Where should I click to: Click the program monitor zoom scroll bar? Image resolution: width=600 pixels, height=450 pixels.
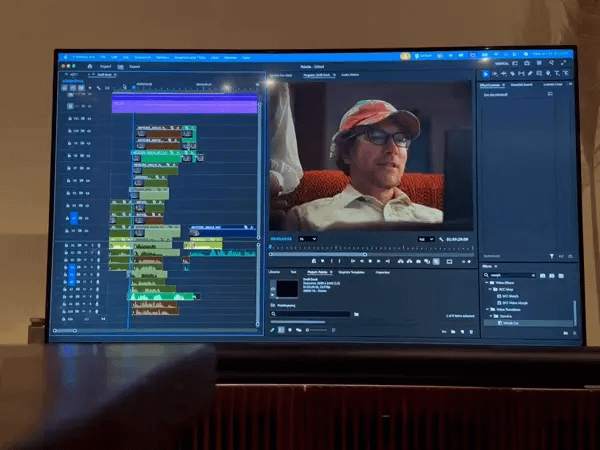point(318,254)
